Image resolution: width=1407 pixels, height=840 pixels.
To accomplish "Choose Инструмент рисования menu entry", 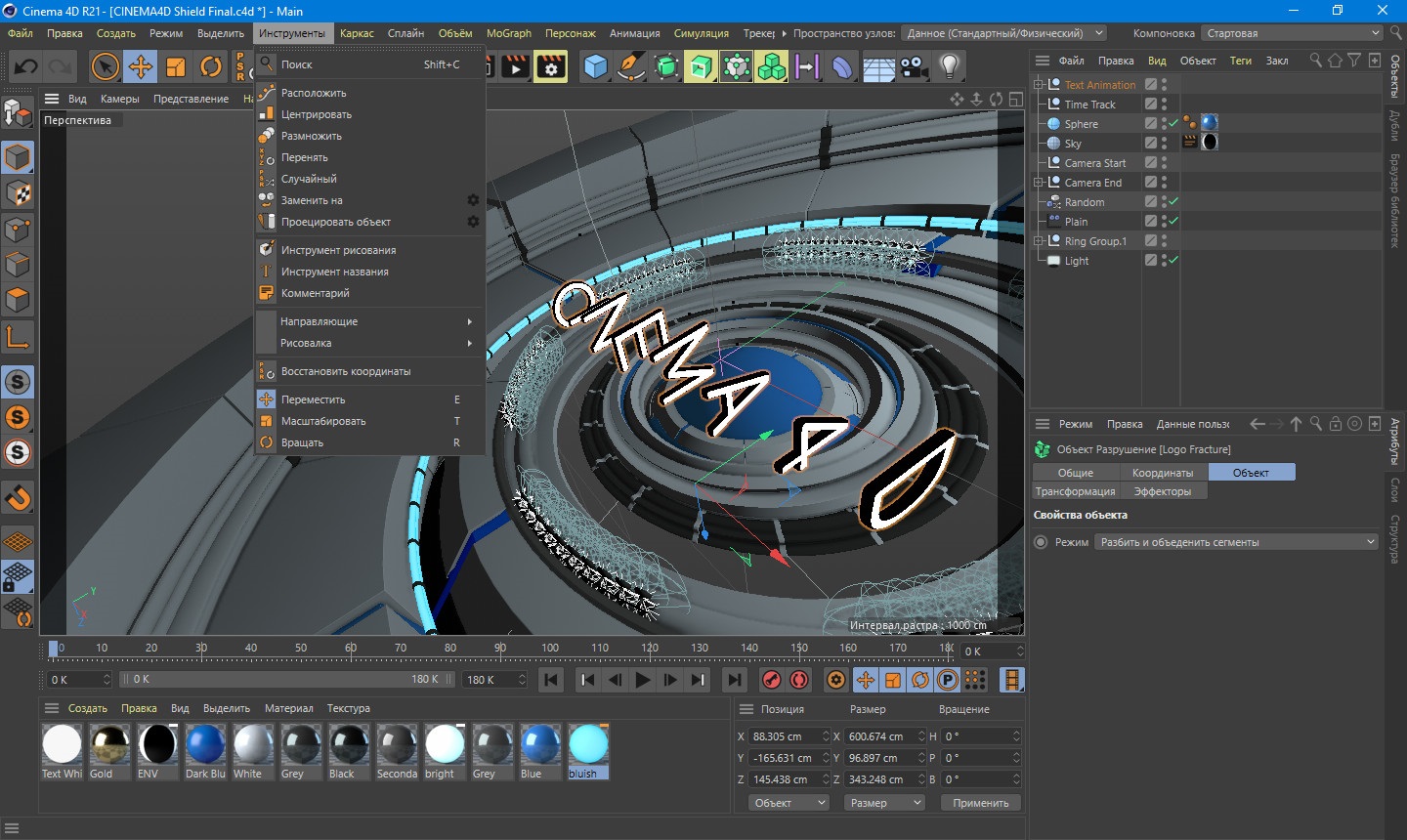I will (x=369, y=250).
